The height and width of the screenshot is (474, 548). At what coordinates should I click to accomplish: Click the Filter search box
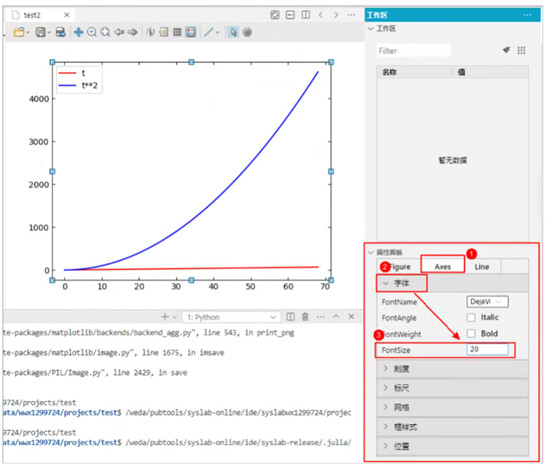click(413, 51)
